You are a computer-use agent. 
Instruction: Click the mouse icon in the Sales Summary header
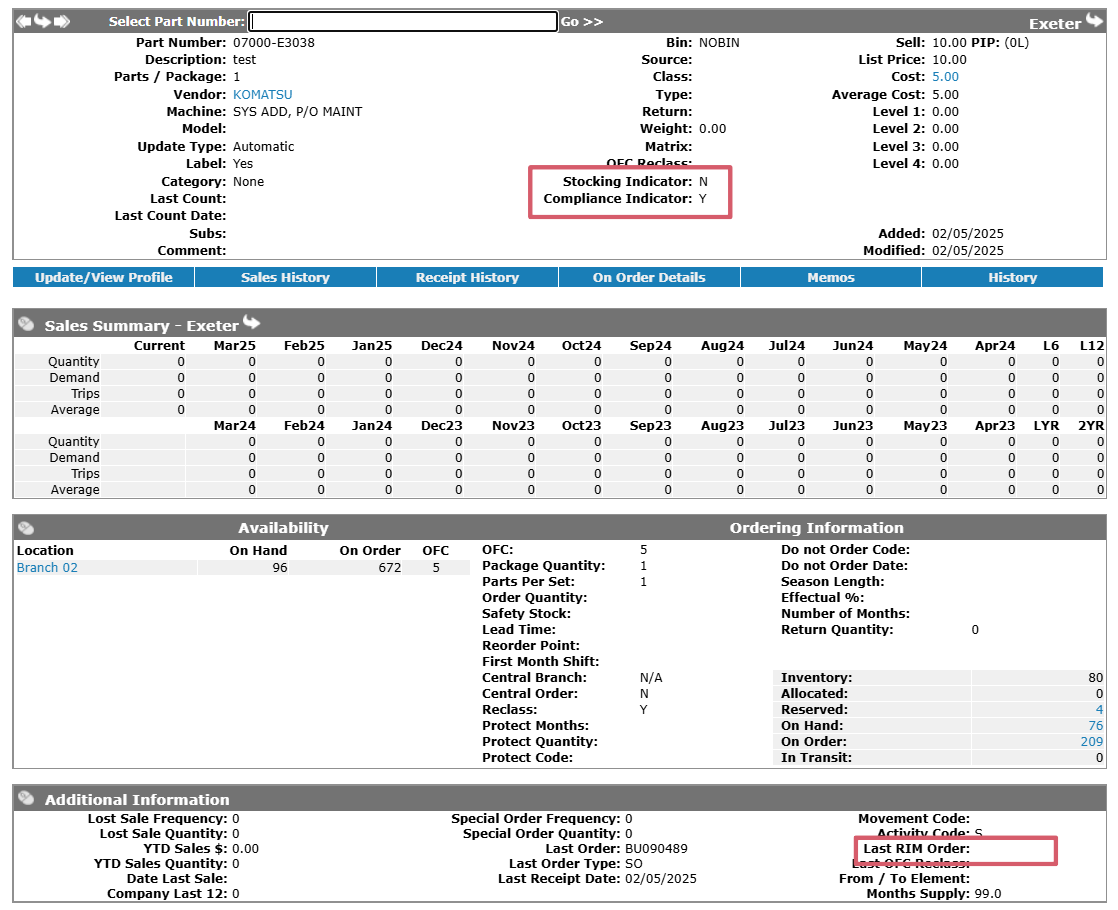tap(26, 324)
